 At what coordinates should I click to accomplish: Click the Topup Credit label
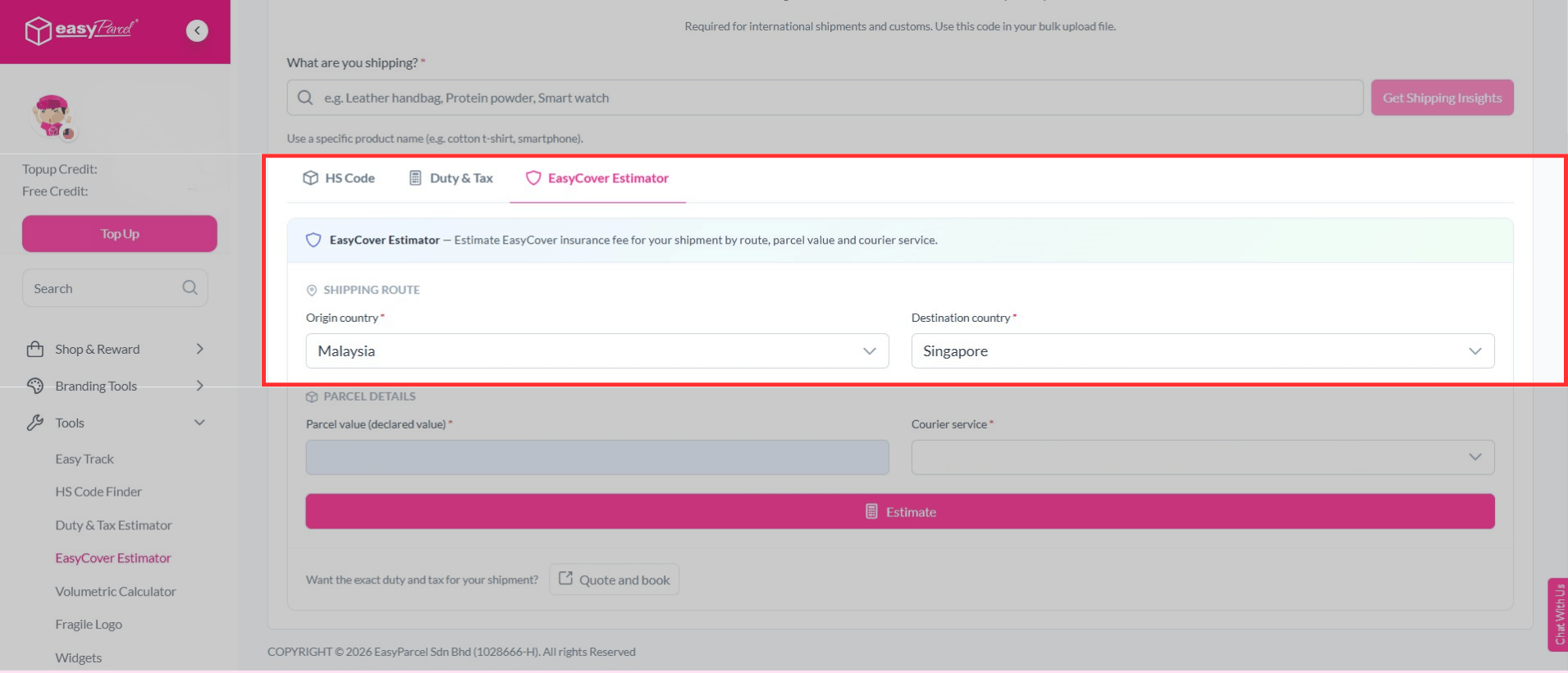pos(60,169)
